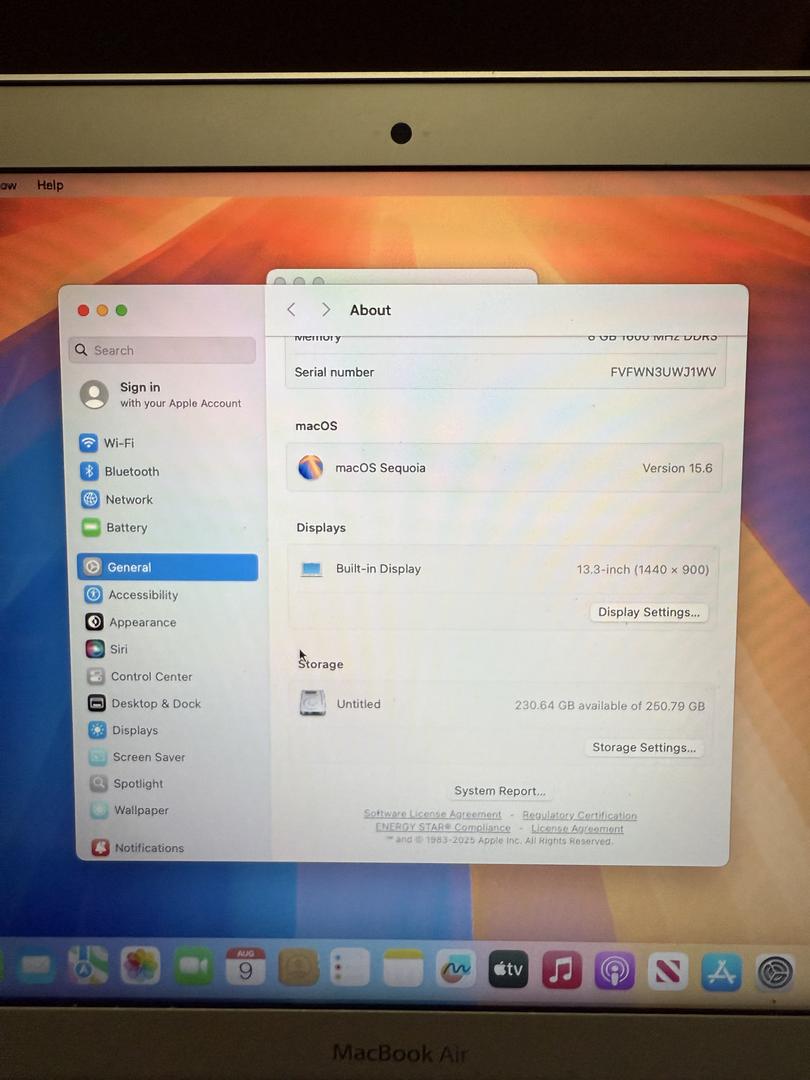Click the Search field in the sidebar

coord(163,350)
